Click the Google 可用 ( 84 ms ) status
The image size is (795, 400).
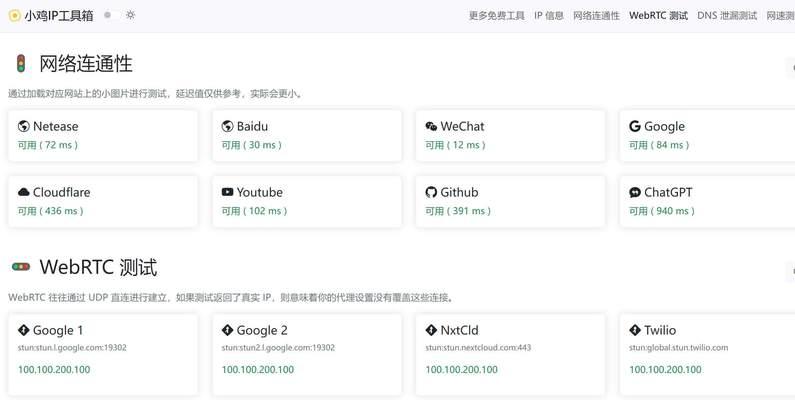659,145
